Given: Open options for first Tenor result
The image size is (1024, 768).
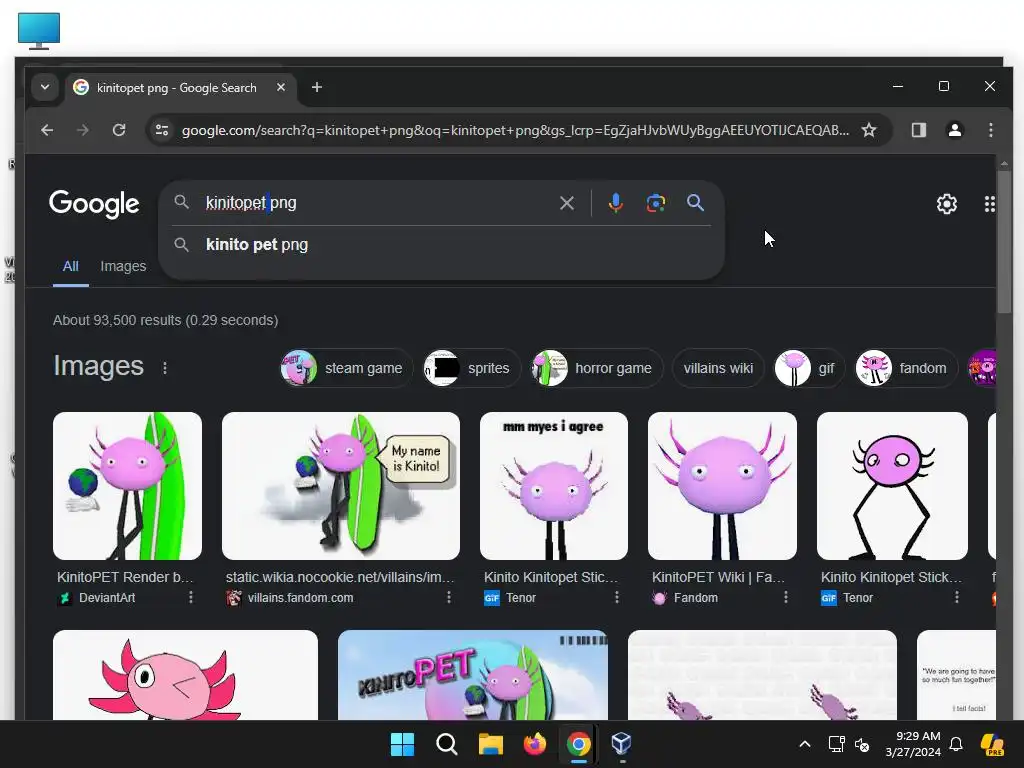Looking at the screenshot, I should pos(616,597).
